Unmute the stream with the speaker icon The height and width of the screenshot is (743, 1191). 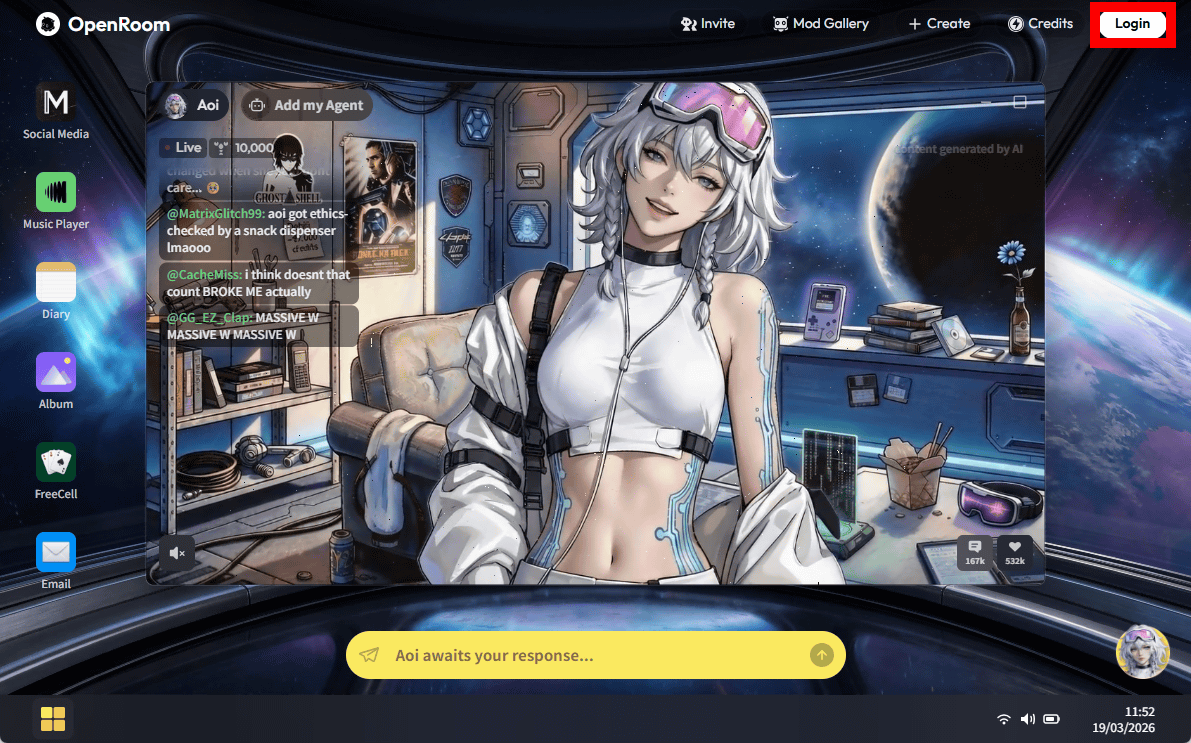click(177, 553)
